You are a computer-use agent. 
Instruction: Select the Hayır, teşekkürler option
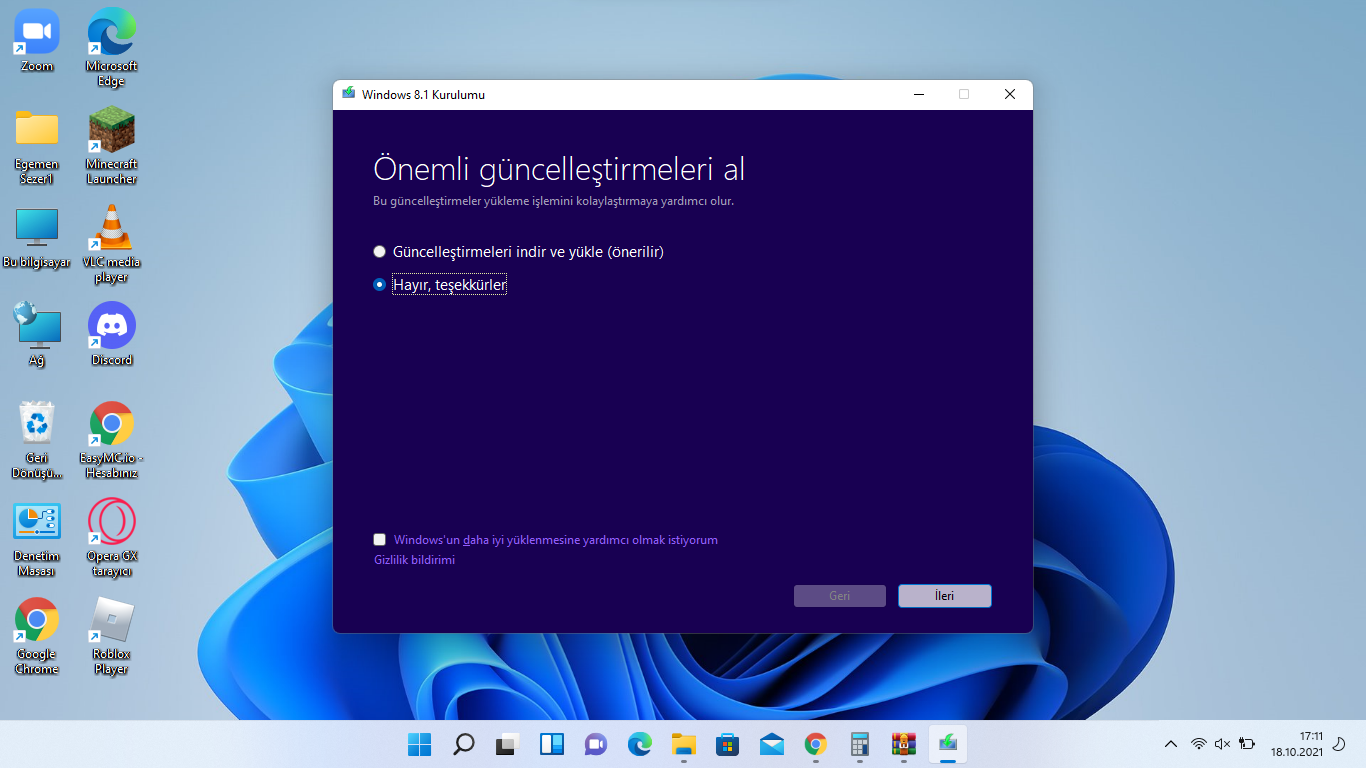tap(379, 284)
